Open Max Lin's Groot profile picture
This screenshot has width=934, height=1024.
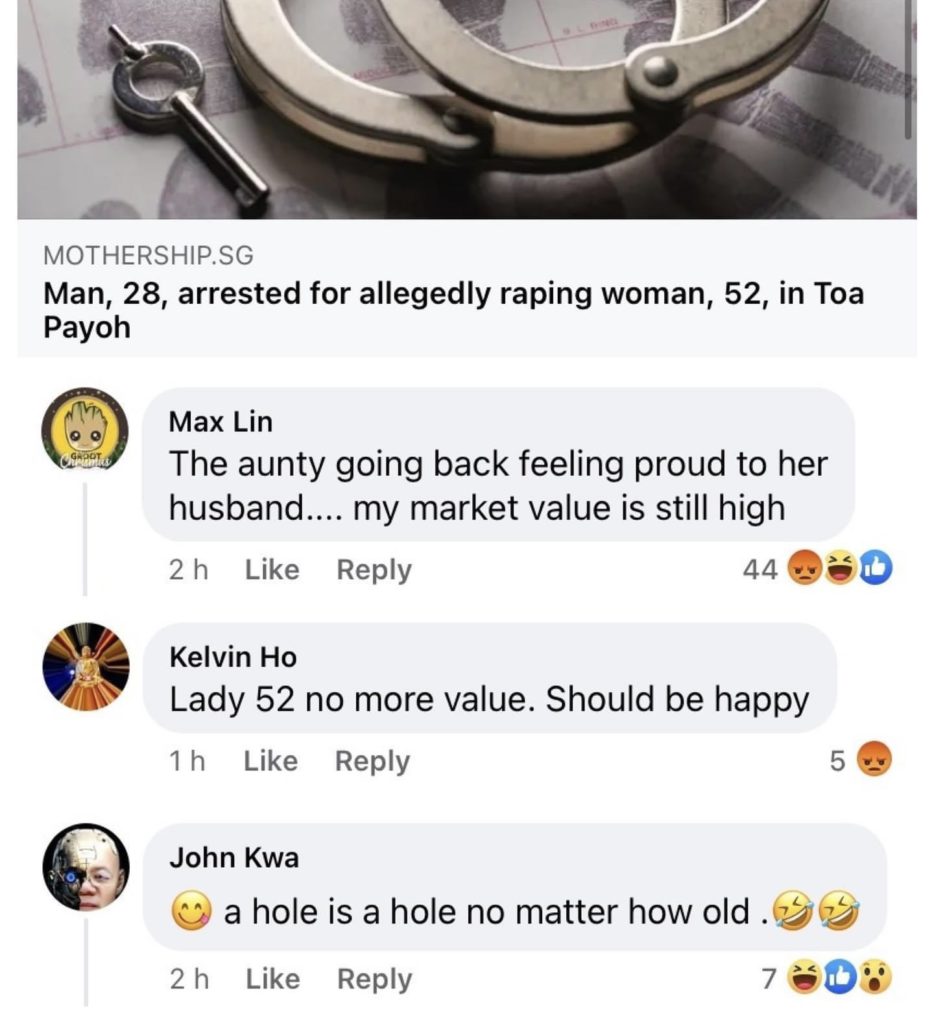coord(86,430)
